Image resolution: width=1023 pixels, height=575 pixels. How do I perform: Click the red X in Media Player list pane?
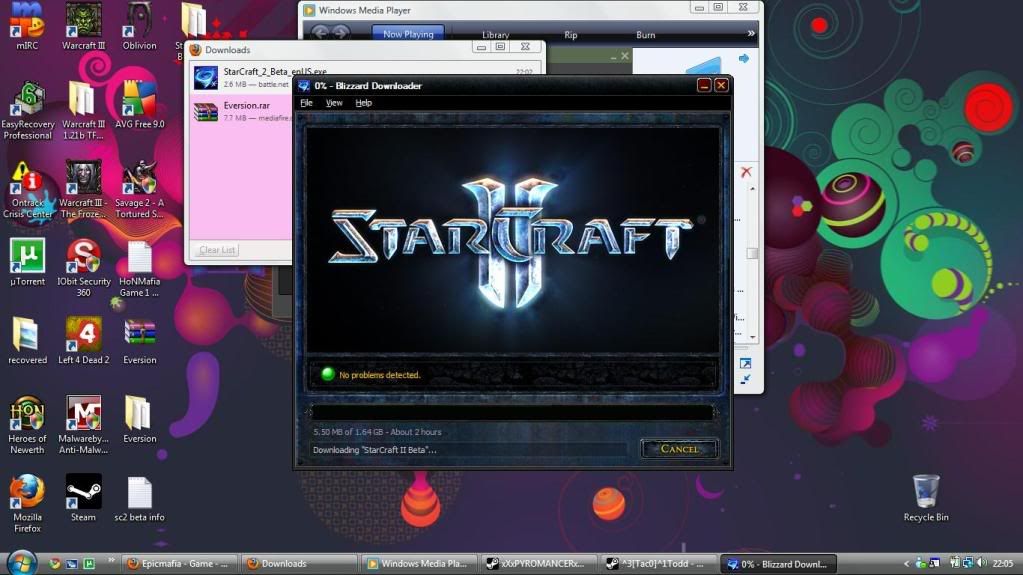(746, 172)
